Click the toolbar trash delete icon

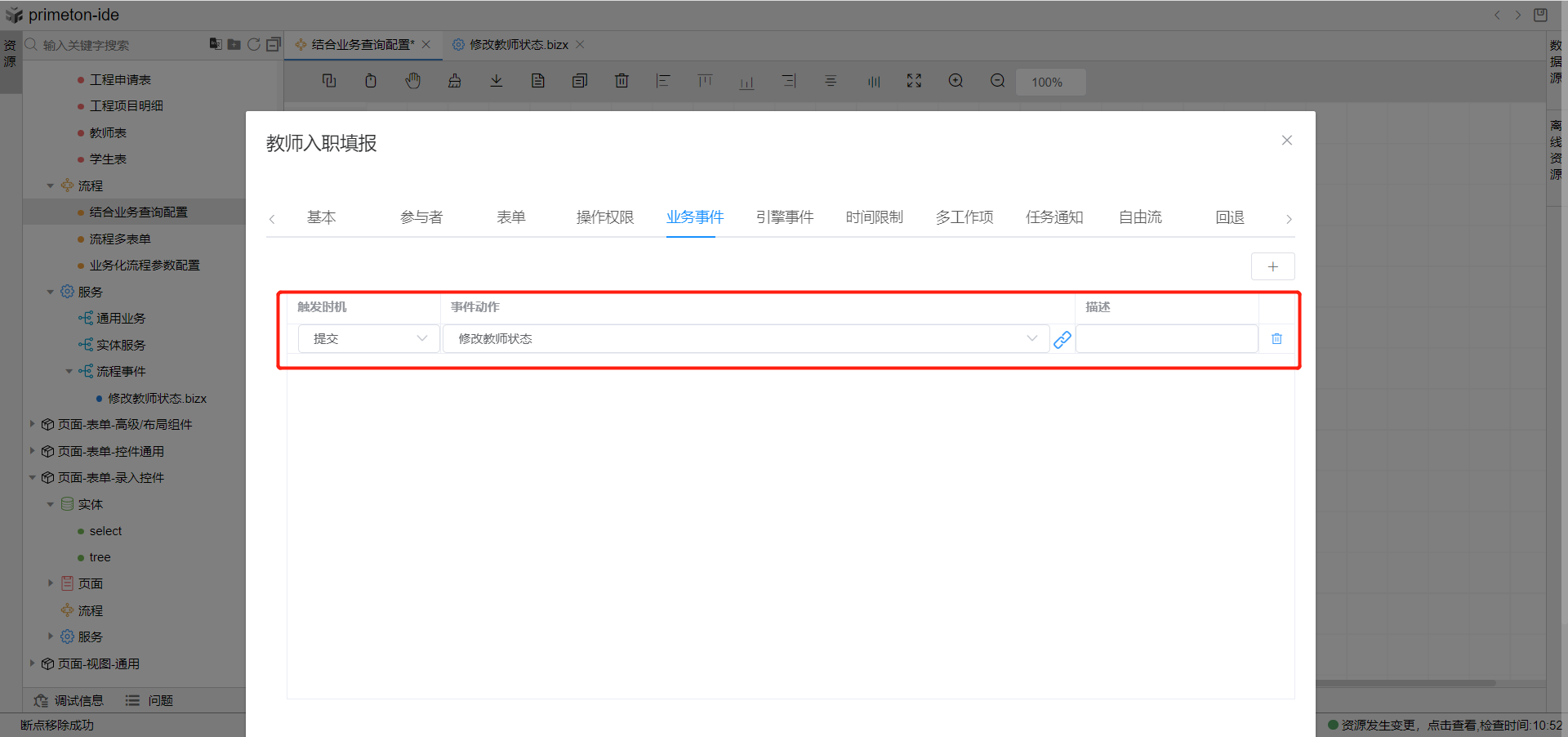[x=621, y=81]
